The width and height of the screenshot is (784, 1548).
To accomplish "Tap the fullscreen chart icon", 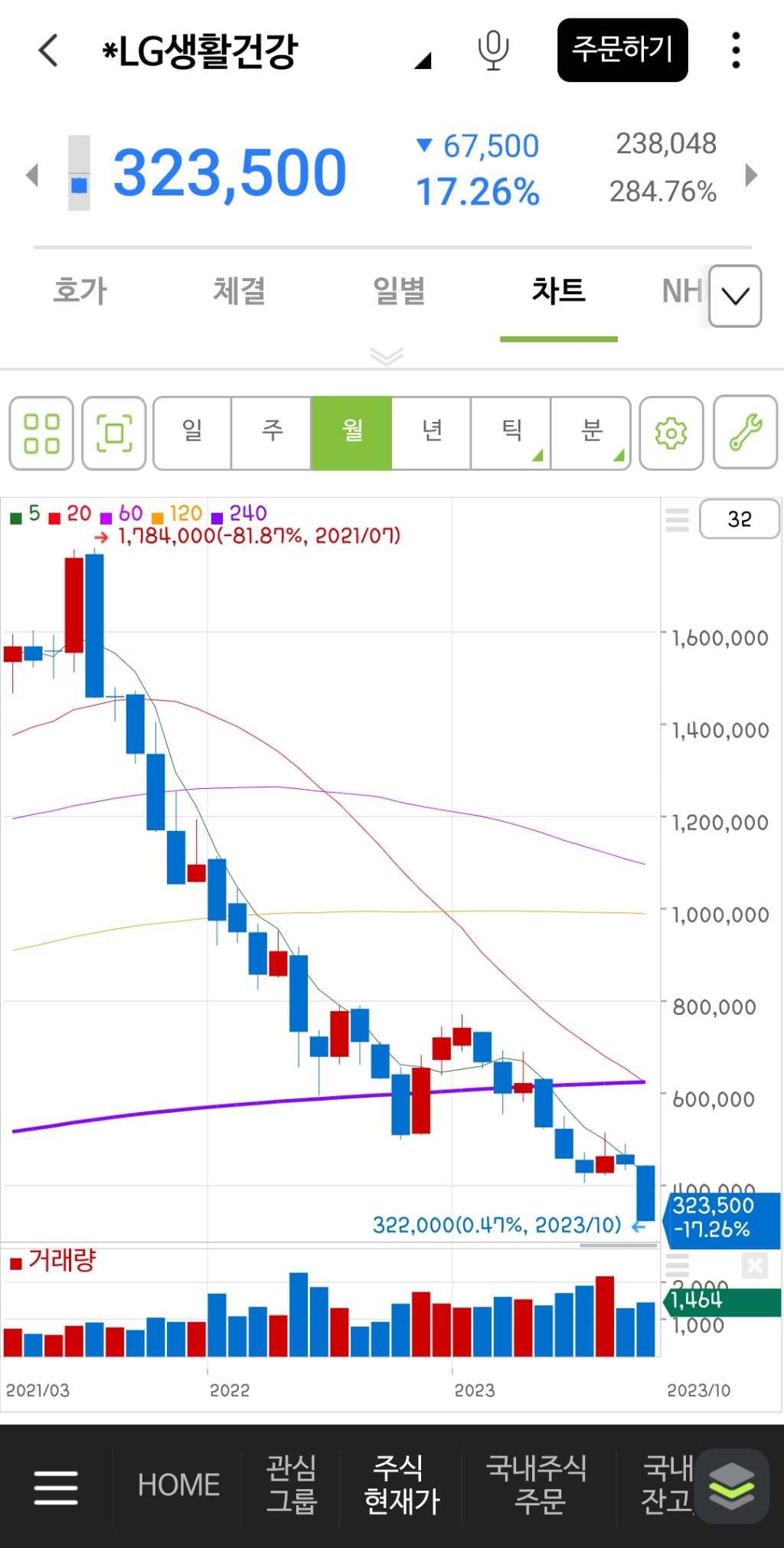I will point(114,434).
